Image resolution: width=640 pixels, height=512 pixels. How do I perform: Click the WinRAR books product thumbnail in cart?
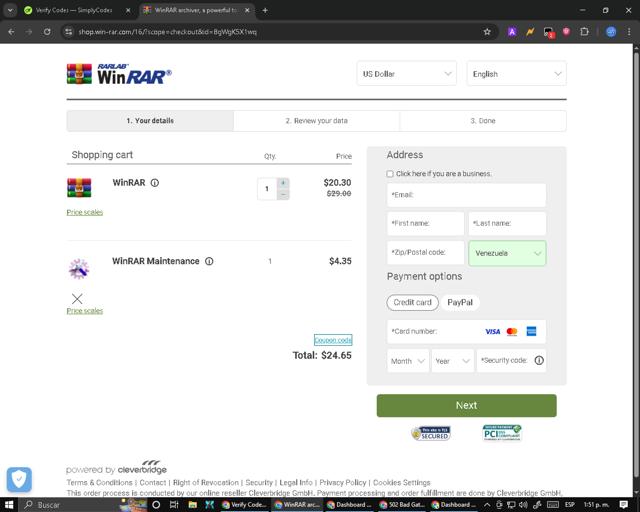pyautogui.click(x=79, y=188)
